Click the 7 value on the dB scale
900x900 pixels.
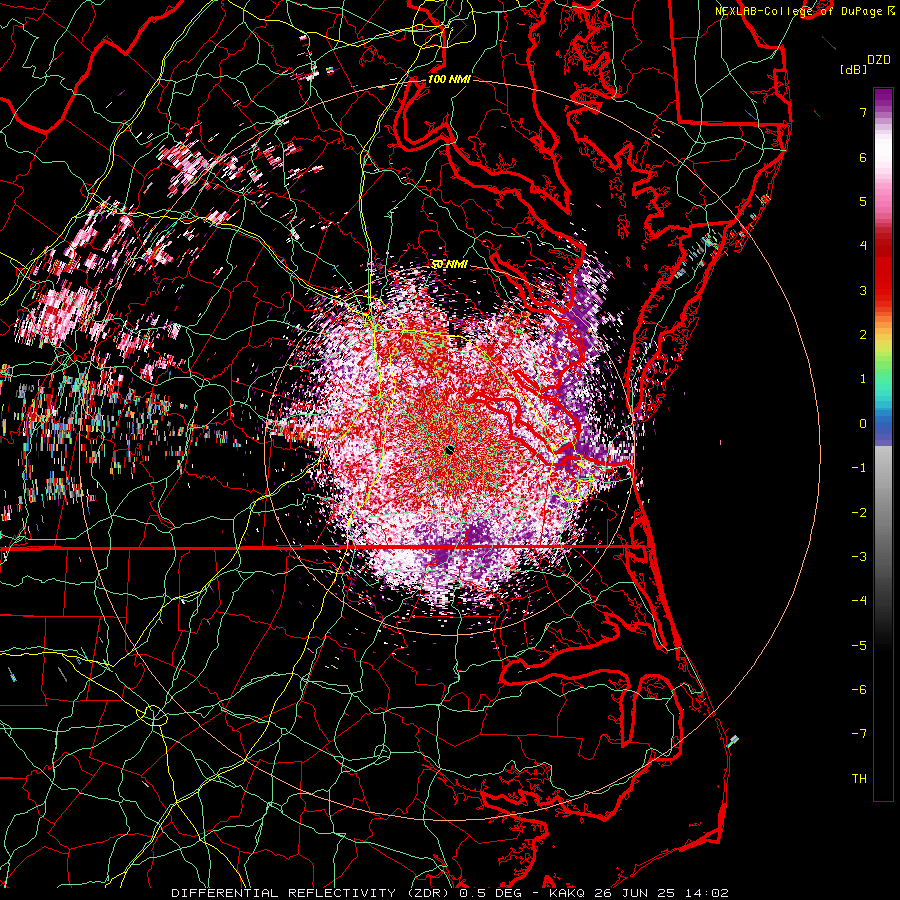[863, 112]
